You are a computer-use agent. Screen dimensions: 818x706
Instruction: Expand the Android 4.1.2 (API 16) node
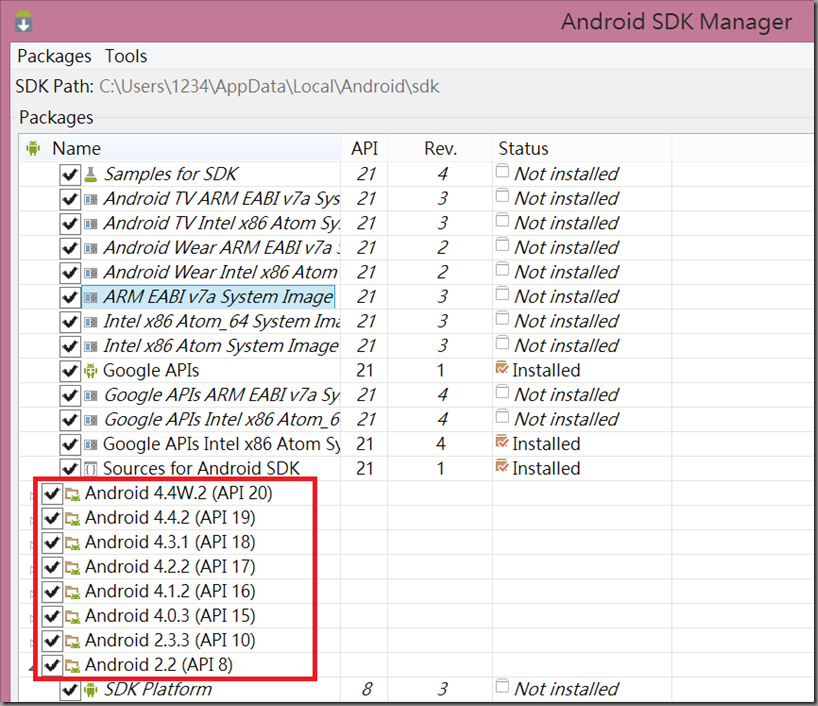click(x=32, y=594)
